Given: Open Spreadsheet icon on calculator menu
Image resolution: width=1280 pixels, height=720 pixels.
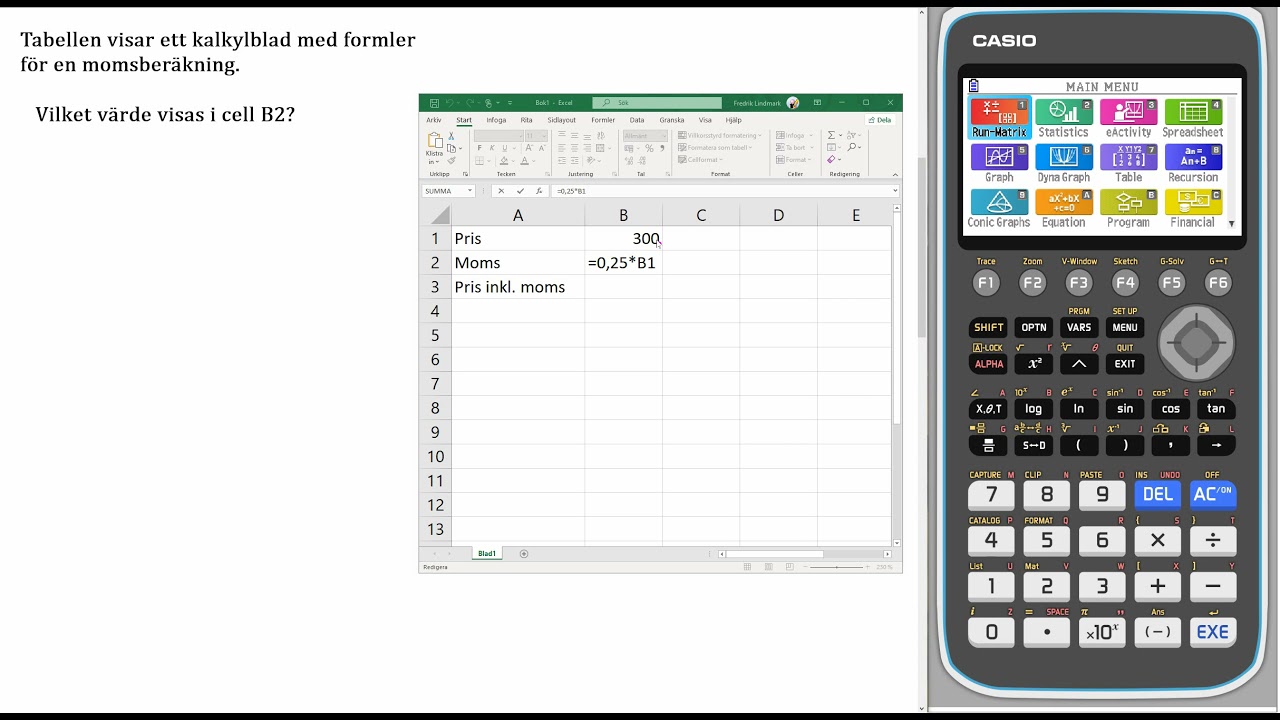Looking at the screenshot, I should [1192, 119].
